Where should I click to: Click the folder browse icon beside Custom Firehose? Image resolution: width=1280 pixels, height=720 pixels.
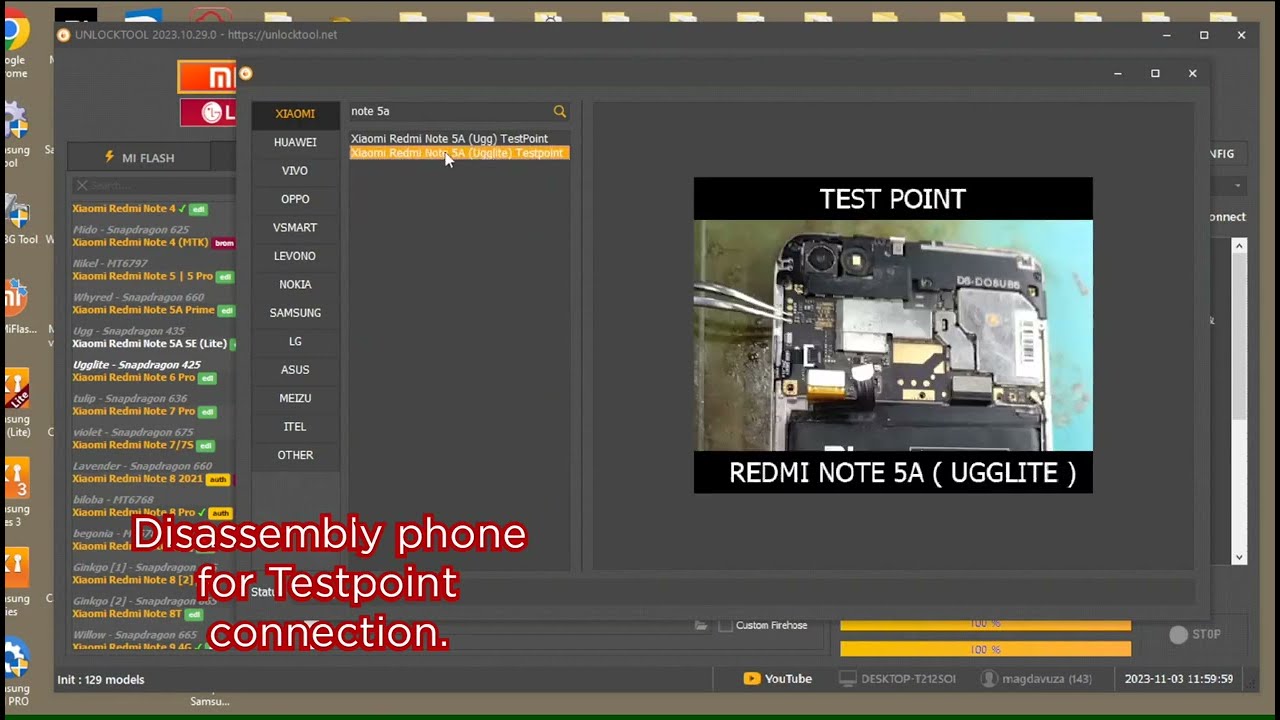pos(702,626)
